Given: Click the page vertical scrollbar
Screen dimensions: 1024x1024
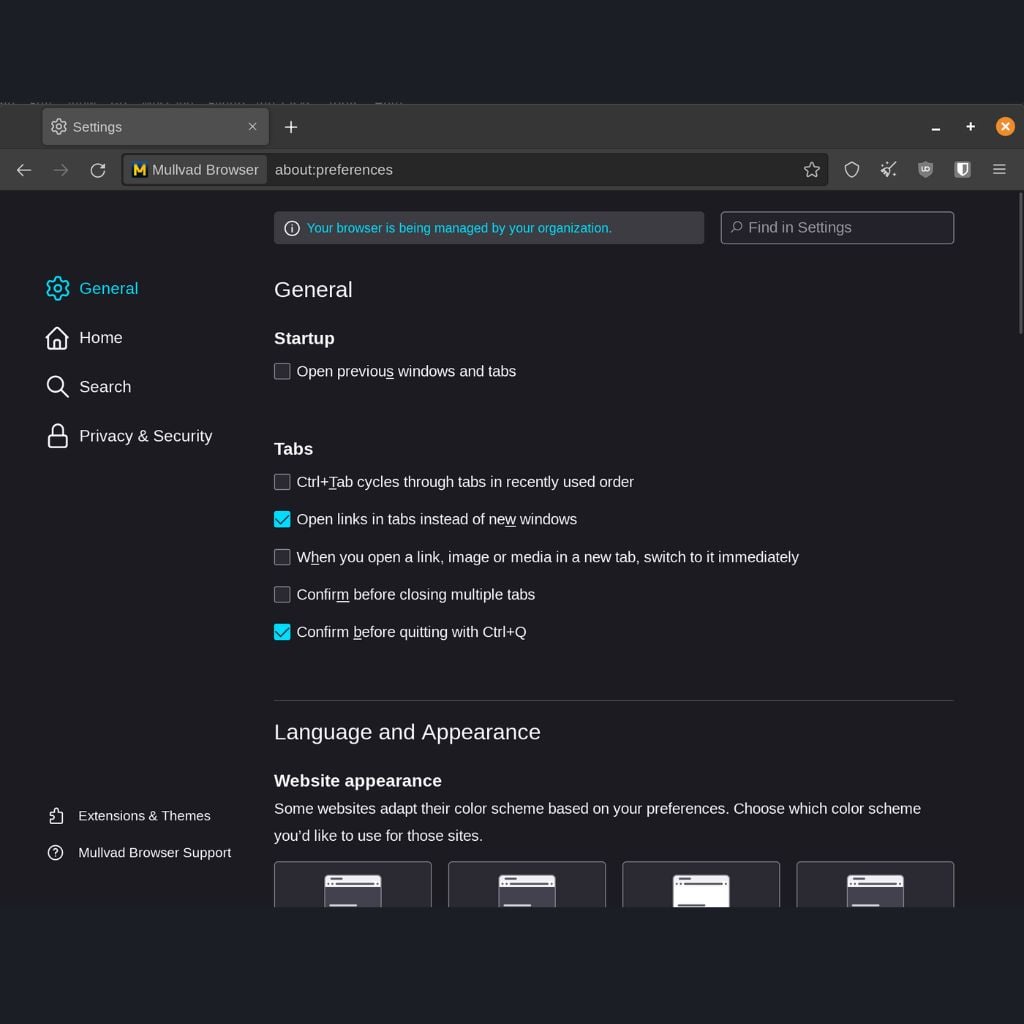Looking at the screenshot, I should click(x=1020, y=263).
